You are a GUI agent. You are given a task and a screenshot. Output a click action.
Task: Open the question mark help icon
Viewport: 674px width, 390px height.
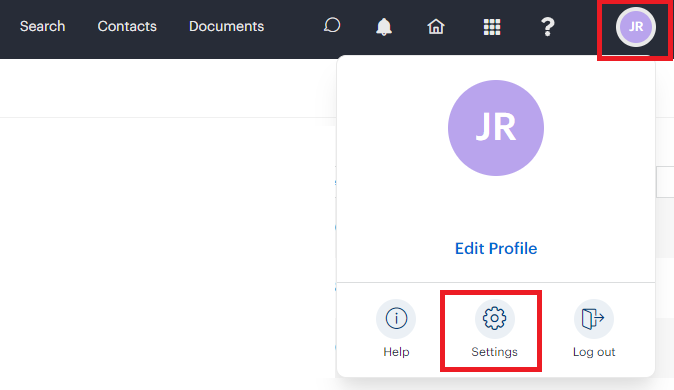pos(547,27)
